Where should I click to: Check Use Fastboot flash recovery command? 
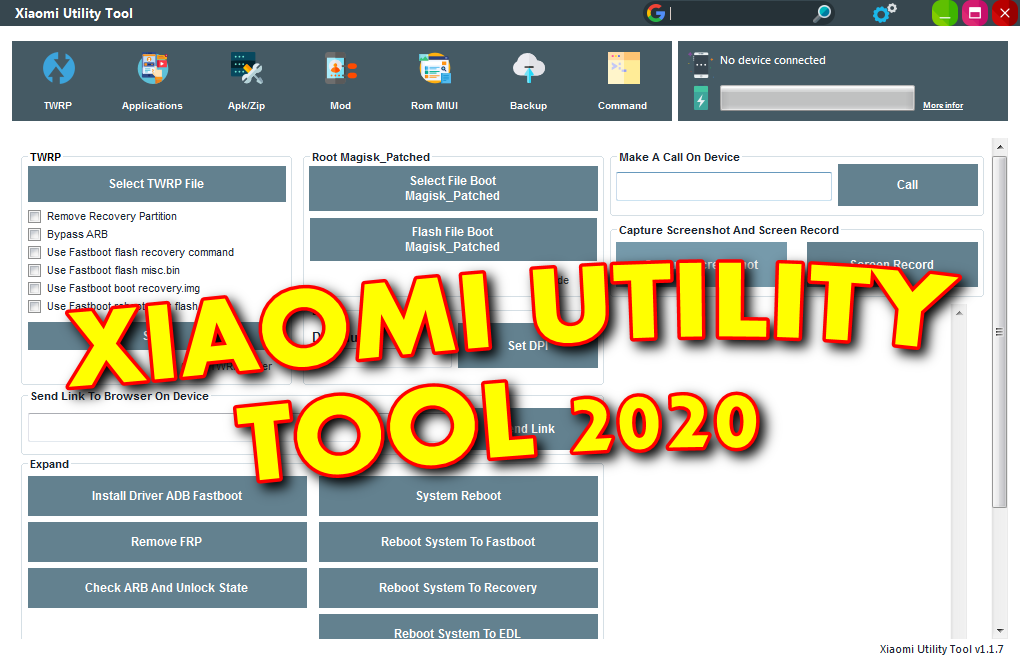click(34, 252)
